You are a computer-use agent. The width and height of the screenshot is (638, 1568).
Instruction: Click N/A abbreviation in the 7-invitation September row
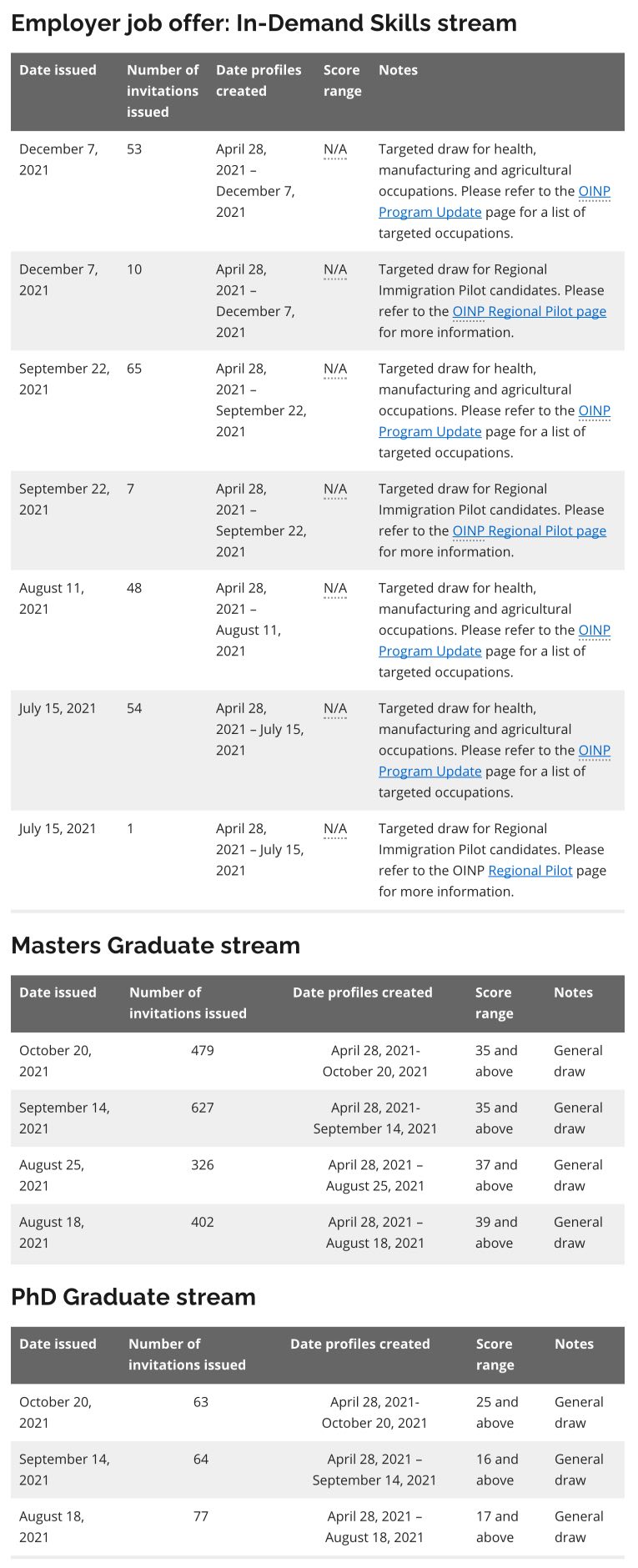pyautogui.click(x=334, y=489)
